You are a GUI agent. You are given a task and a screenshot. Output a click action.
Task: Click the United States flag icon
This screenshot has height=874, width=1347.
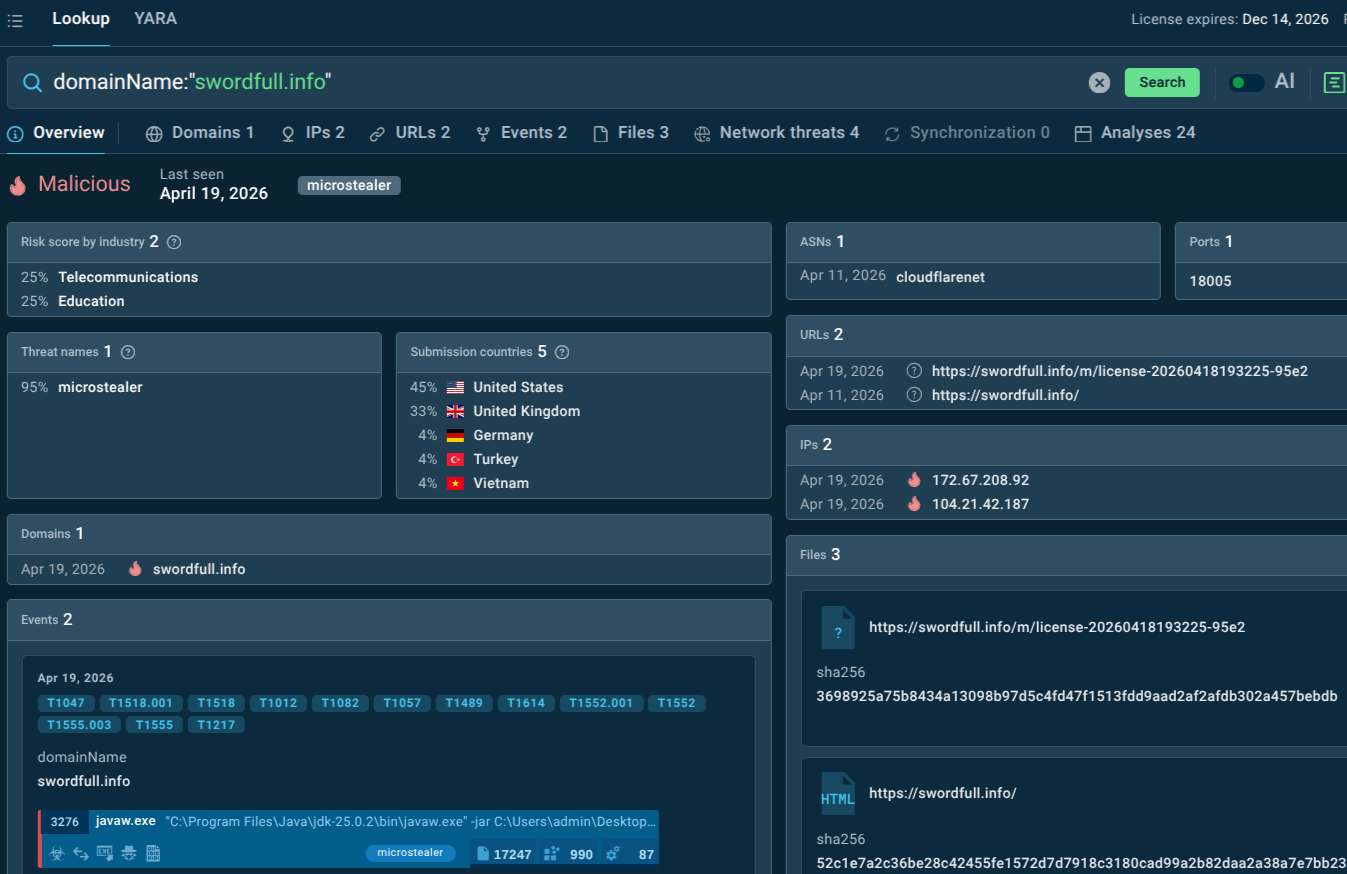[456, 387]
